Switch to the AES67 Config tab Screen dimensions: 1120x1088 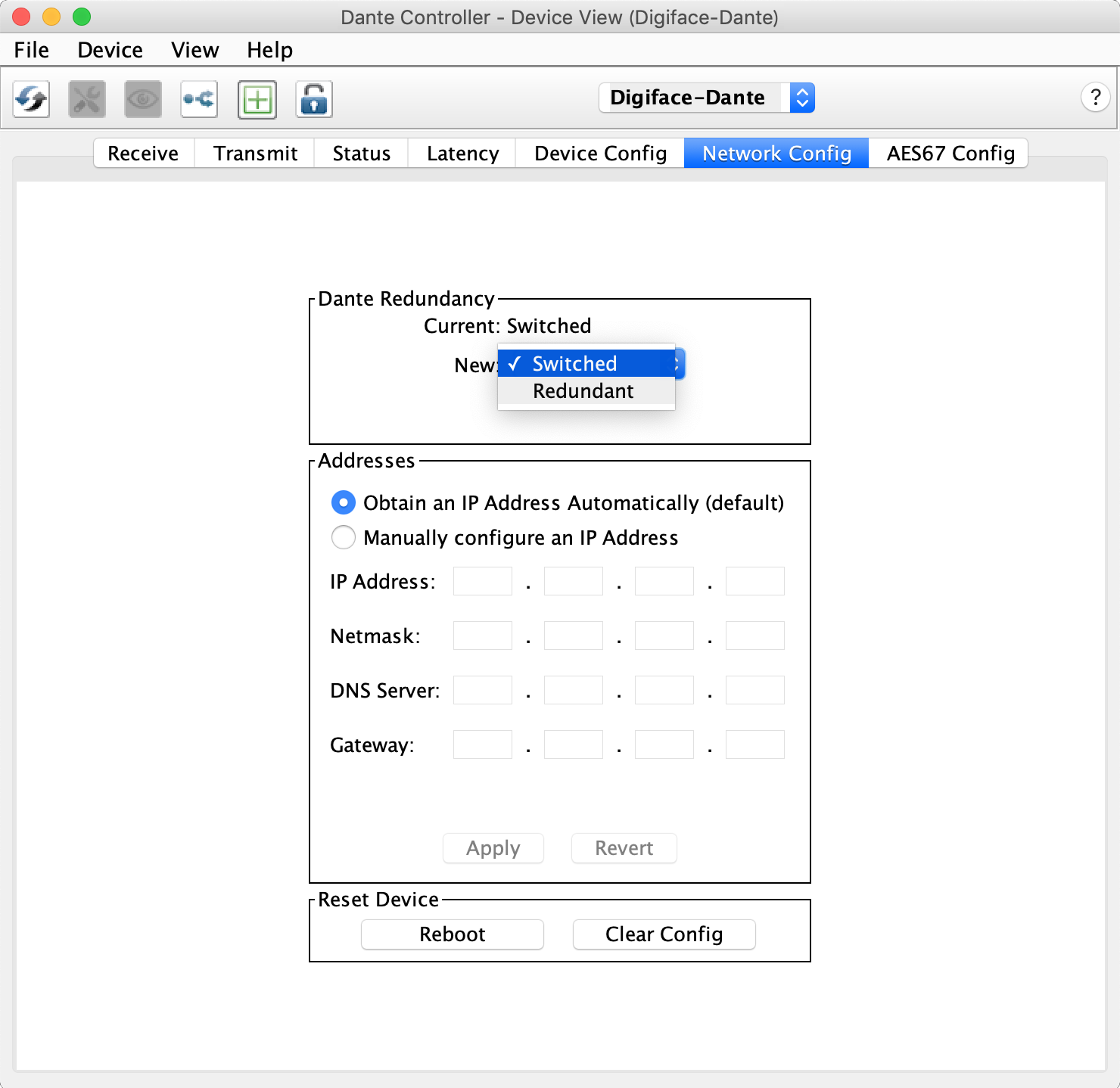[x=950, y=154]
